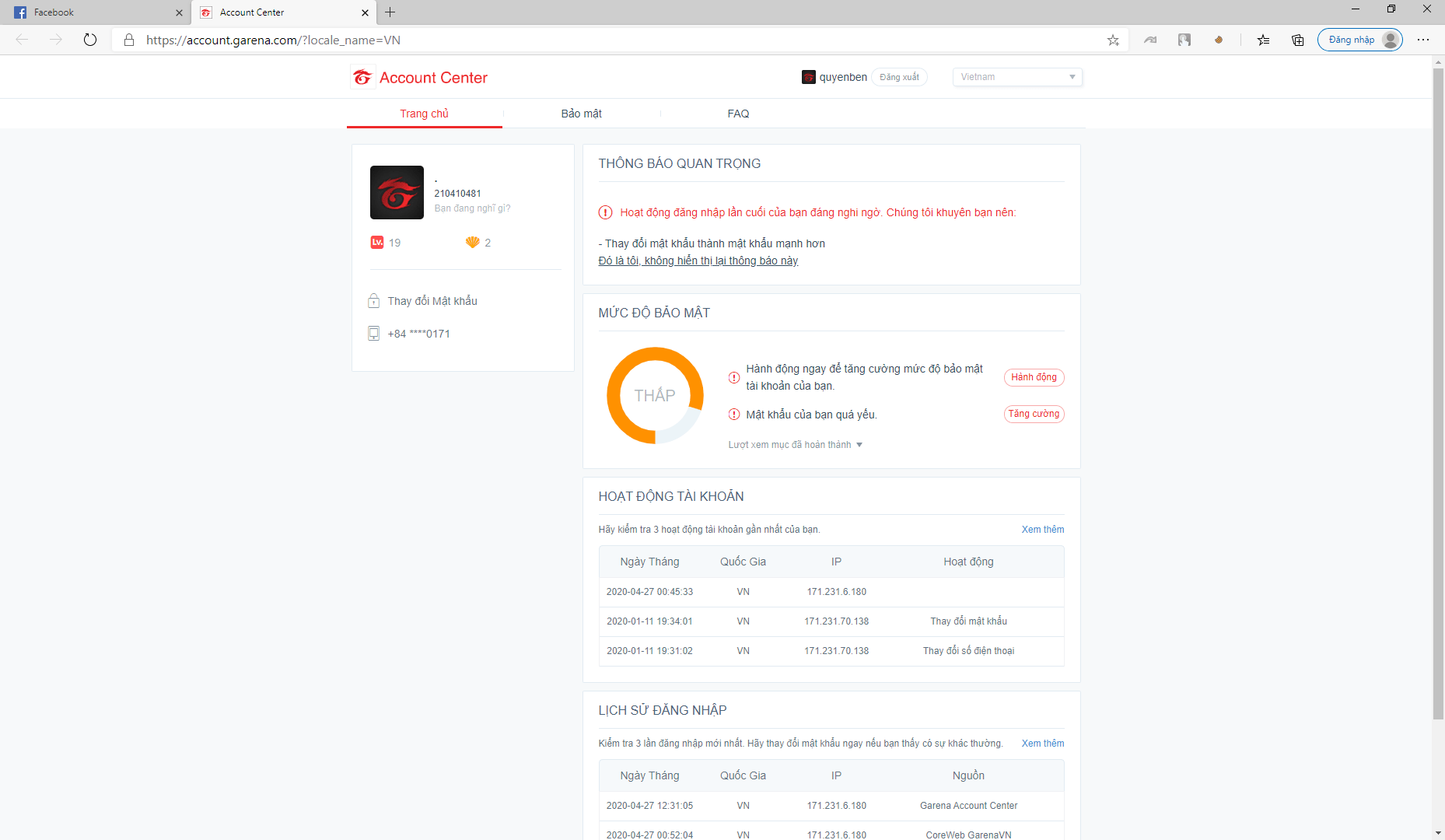Screen dimensions: 1445x840
Task: Click row 2020-04-27 00:45:33 in account activity
Action: pos(831,592)
